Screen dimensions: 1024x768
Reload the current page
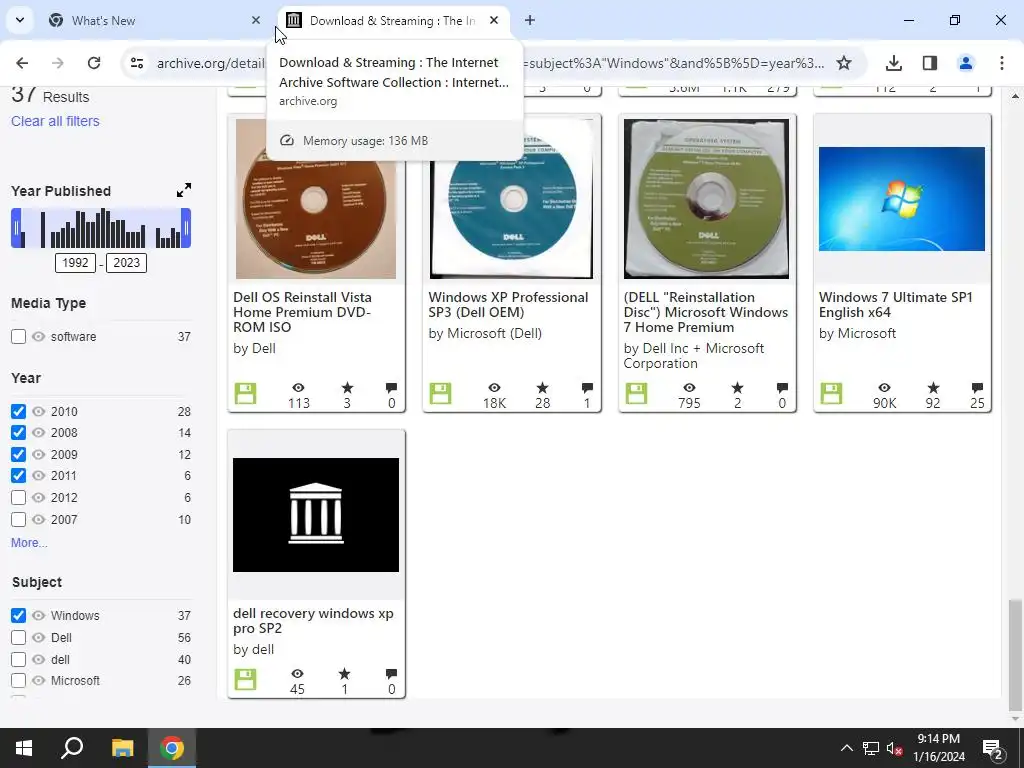pos(94,63)
